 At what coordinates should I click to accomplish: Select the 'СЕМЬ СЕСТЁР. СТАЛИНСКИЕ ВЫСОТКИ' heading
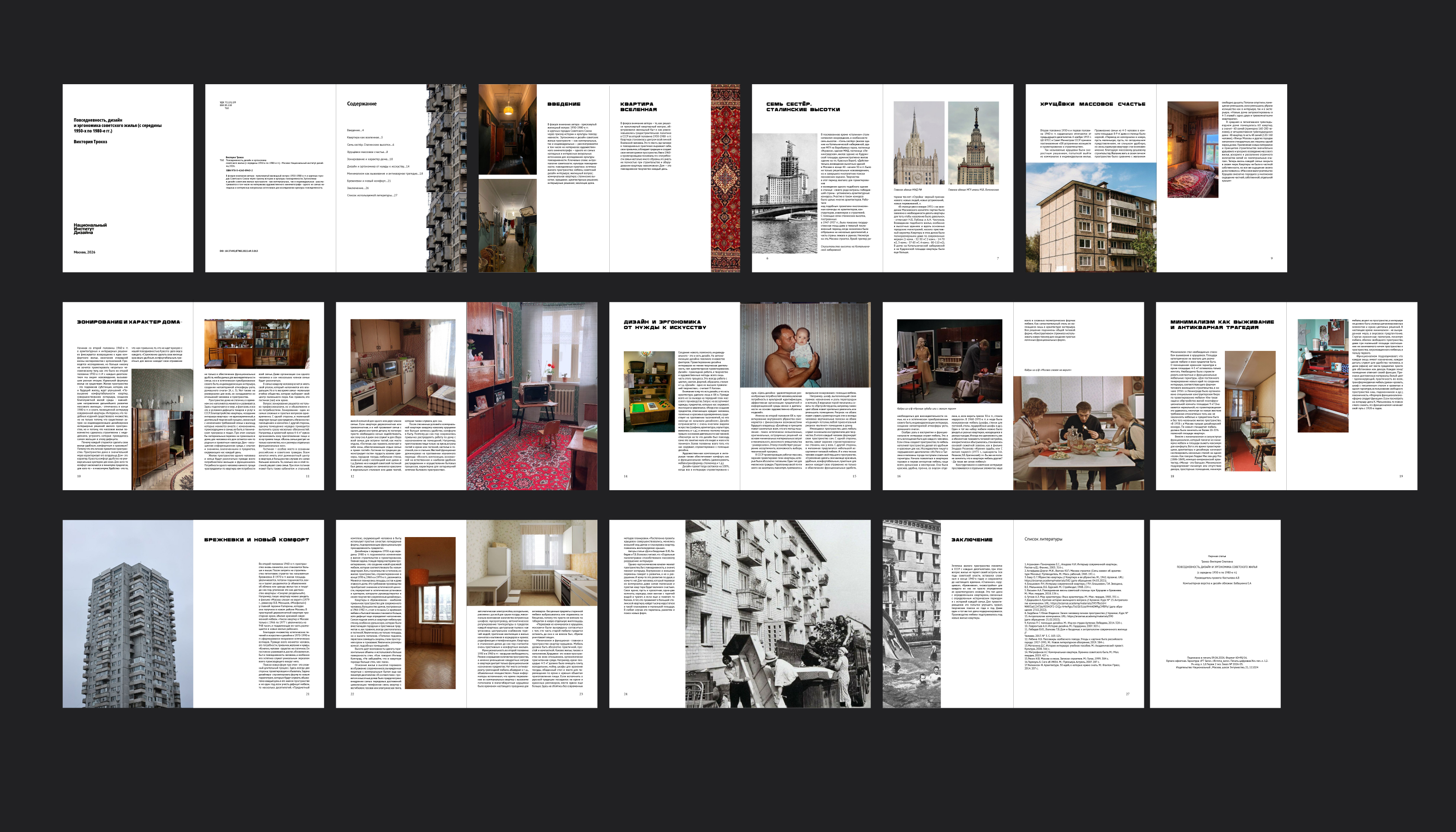click(803, 107)
